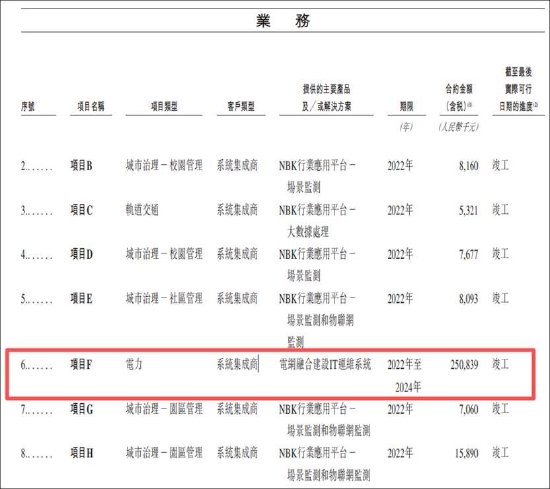Select 竣工 status in 項目F row

501,364
